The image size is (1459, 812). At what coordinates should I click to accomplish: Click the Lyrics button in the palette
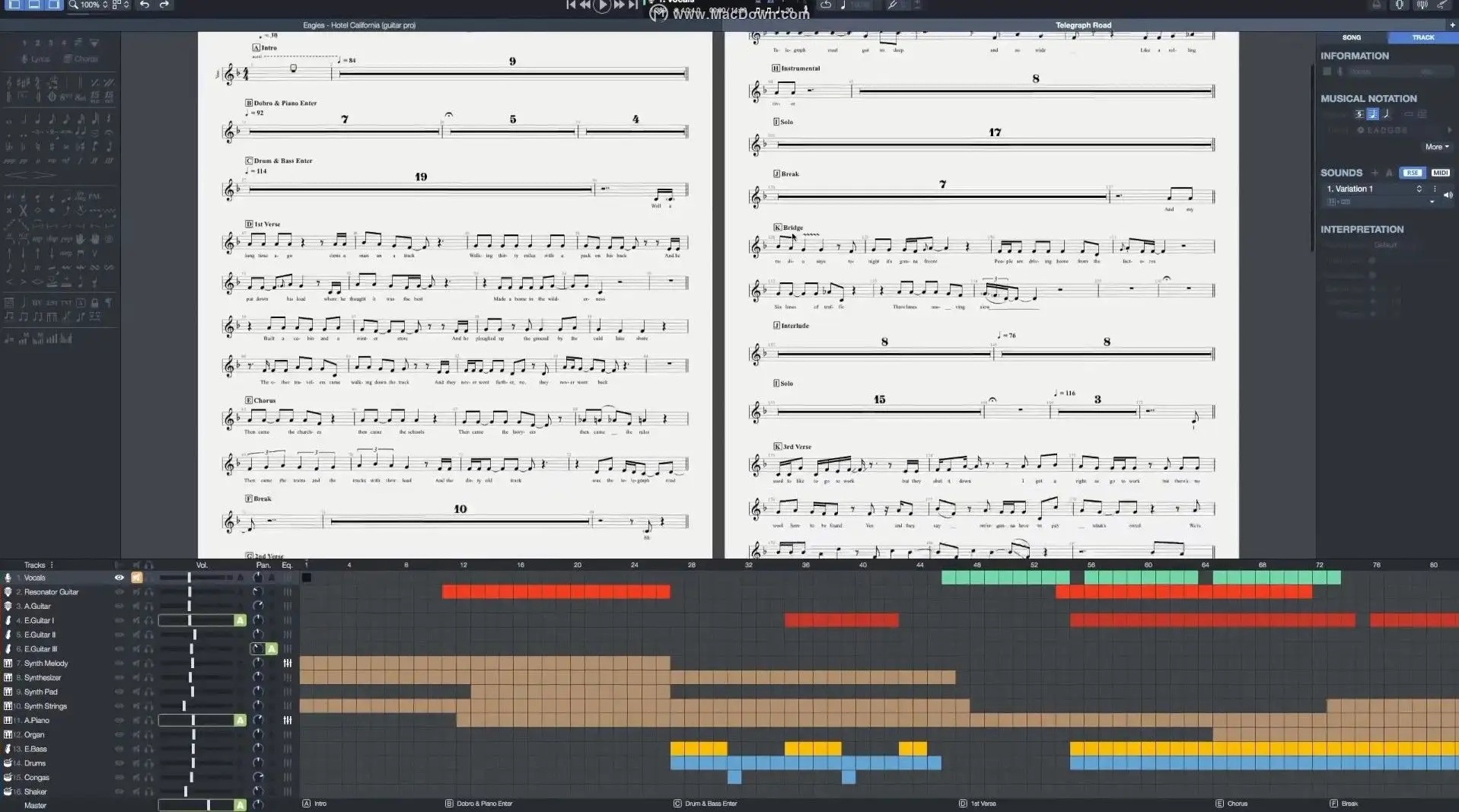coord(35,59)
